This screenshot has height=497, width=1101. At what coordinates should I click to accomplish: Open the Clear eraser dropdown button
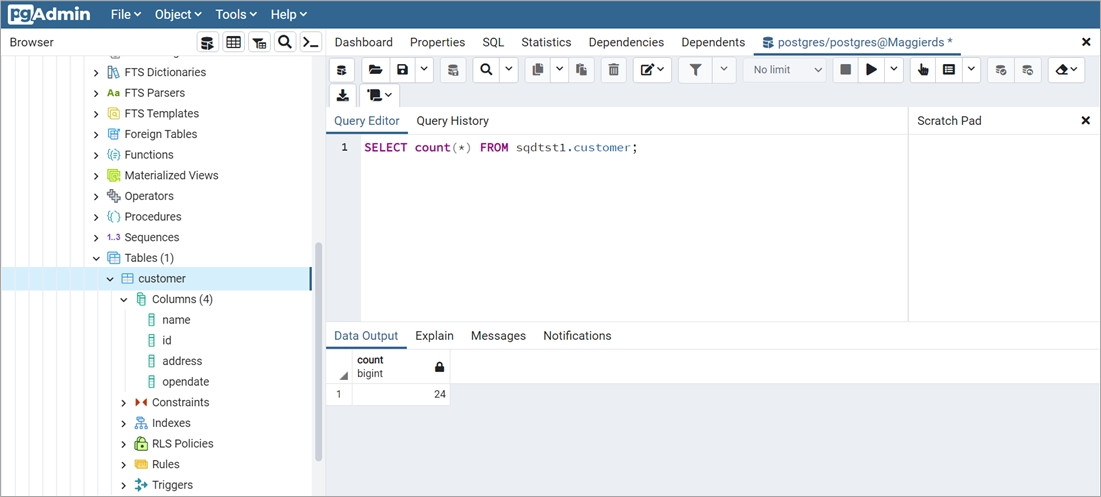[x=1067, y=69]
